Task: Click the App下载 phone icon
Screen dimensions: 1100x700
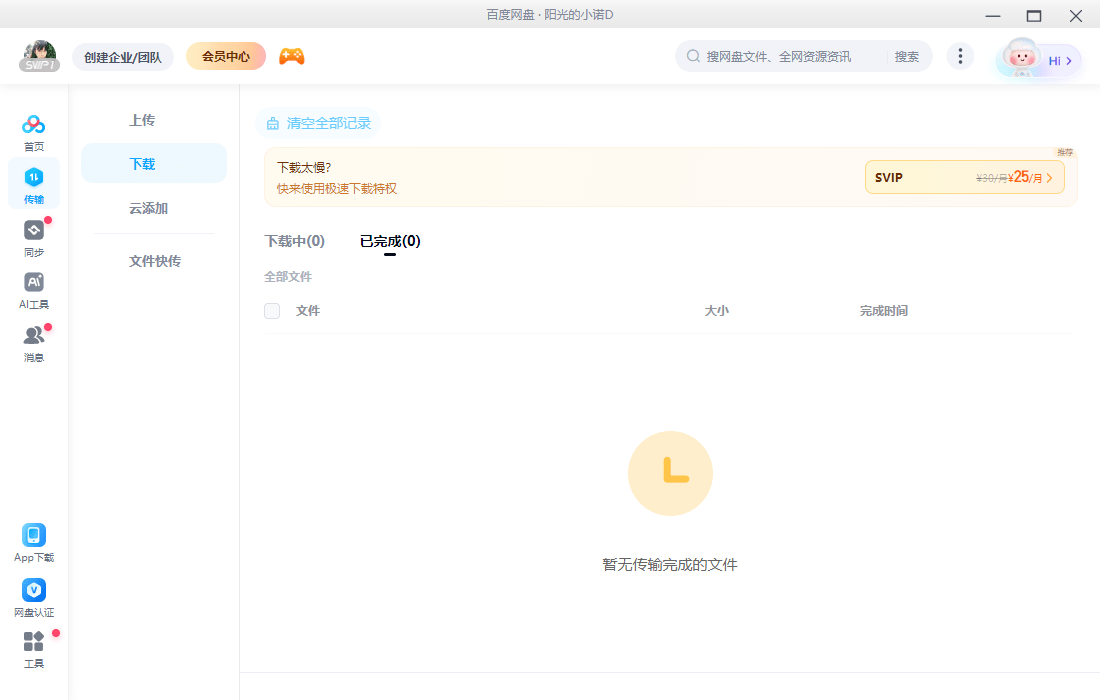Action: (x=33, y=536)
